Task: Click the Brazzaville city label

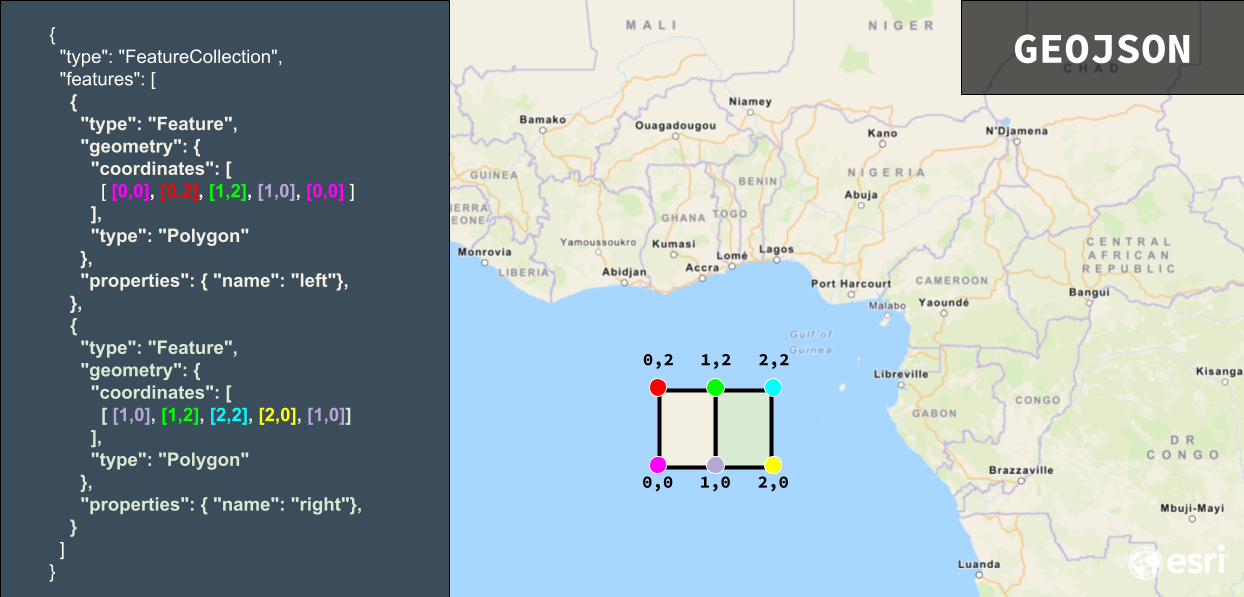Action: (x=1021, y=470)
